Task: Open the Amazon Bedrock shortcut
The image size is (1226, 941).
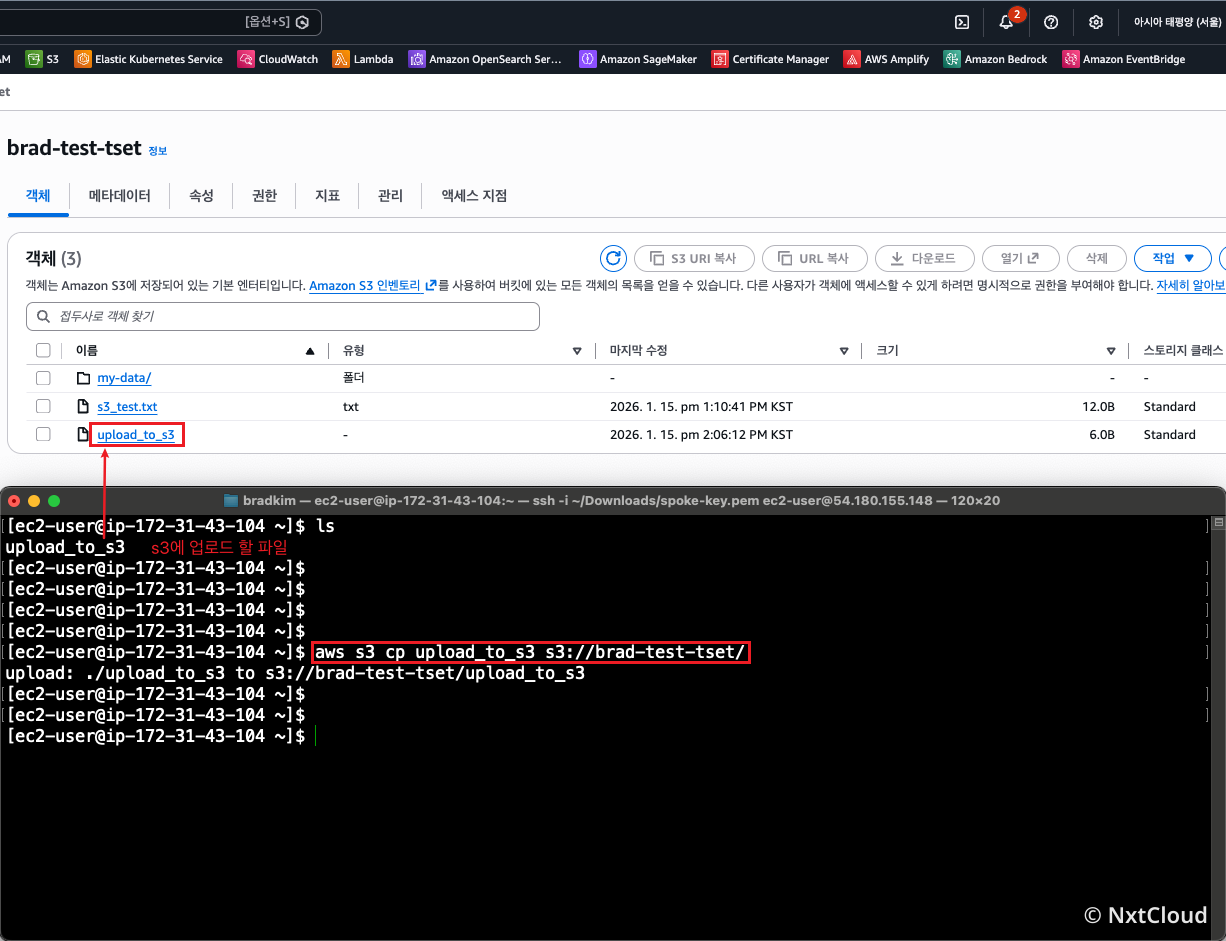Action: click(995, 59)
